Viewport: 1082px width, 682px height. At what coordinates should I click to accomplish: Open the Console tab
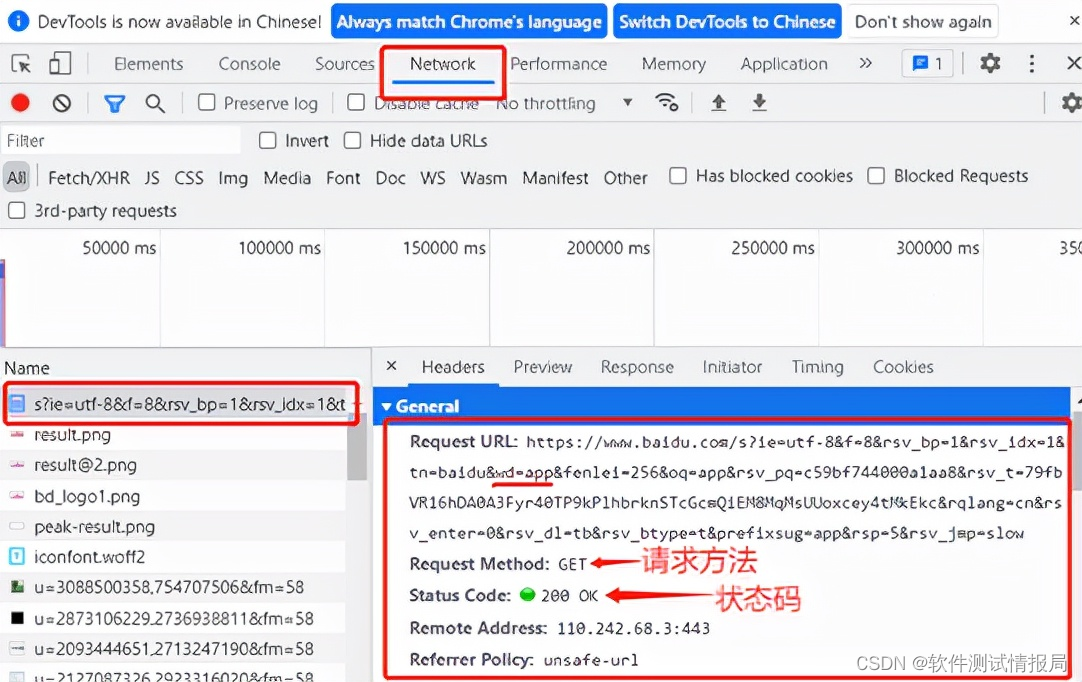tap(249, 64)
